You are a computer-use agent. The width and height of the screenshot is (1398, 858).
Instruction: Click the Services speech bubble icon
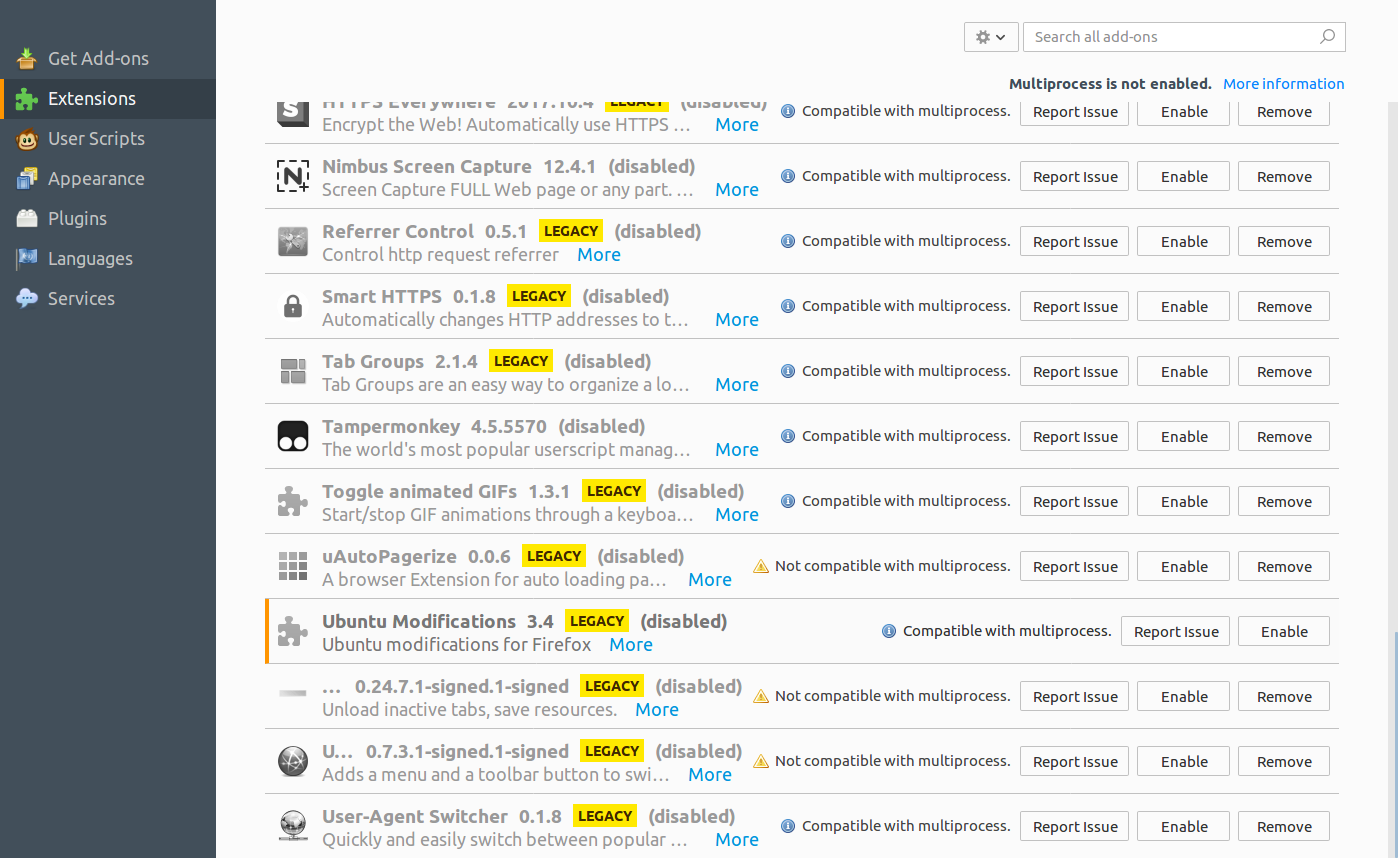pos(27,299)
